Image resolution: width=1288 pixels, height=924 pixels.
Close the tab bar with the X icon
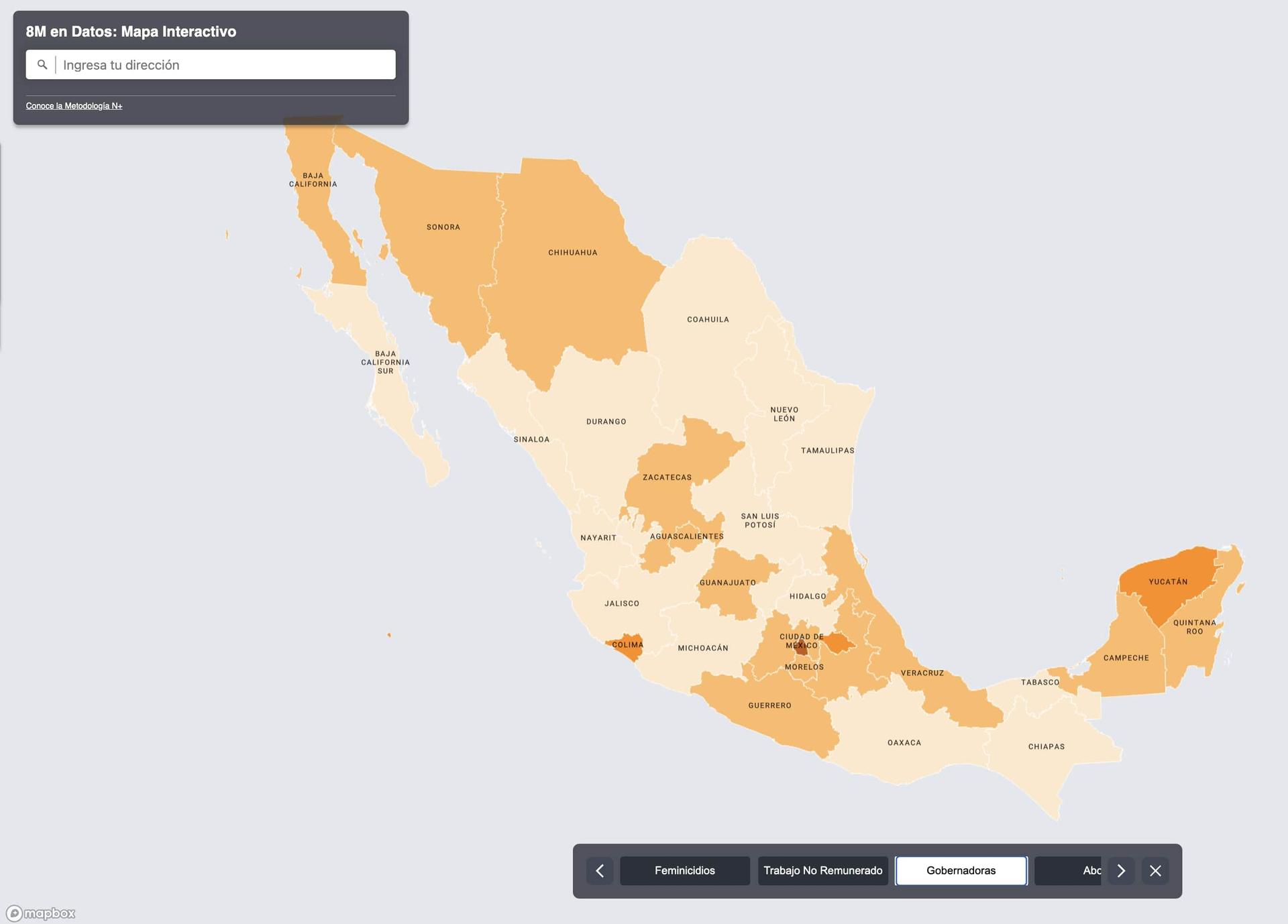tap(1156, 870)
